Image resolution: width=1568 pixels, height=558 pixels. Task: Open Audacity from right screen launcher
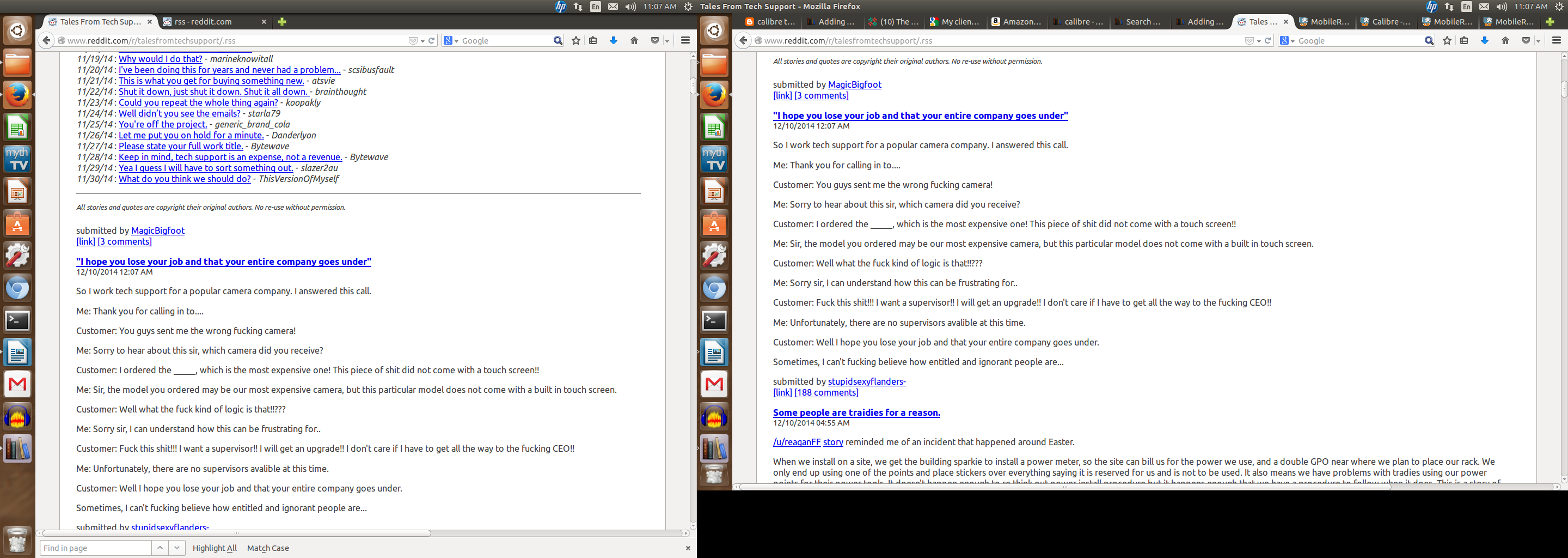tap(714, 417)
